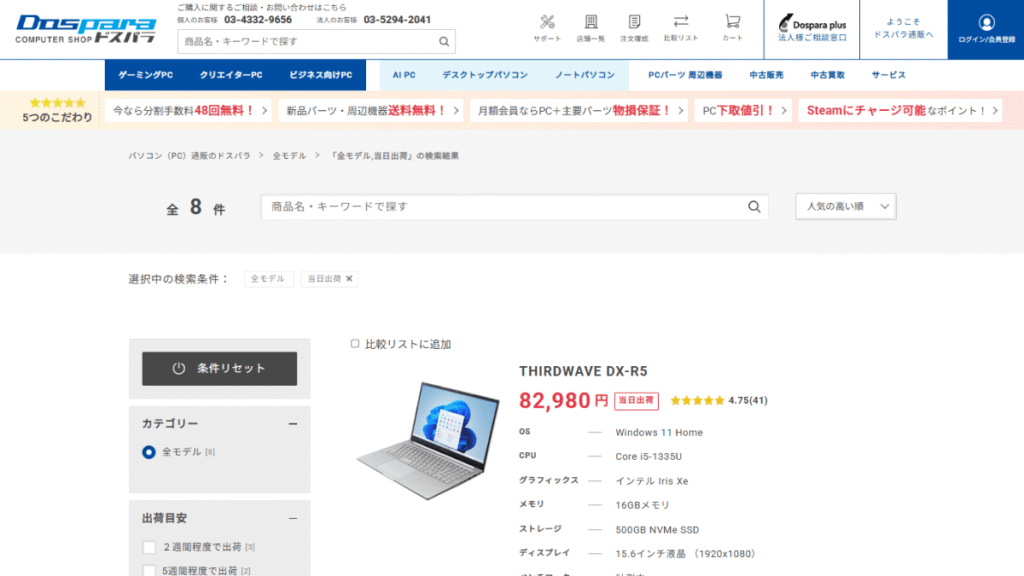Click the 500GB NVMe SSD storage spec

coord(657,530)
